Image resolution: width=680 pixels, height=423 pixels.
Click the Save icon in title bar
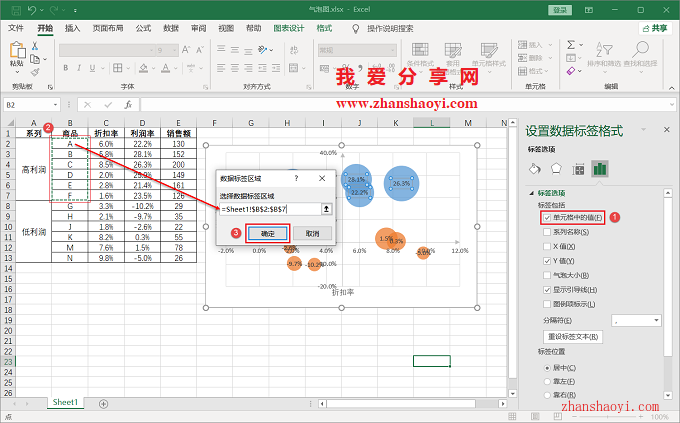click(16, 10)
